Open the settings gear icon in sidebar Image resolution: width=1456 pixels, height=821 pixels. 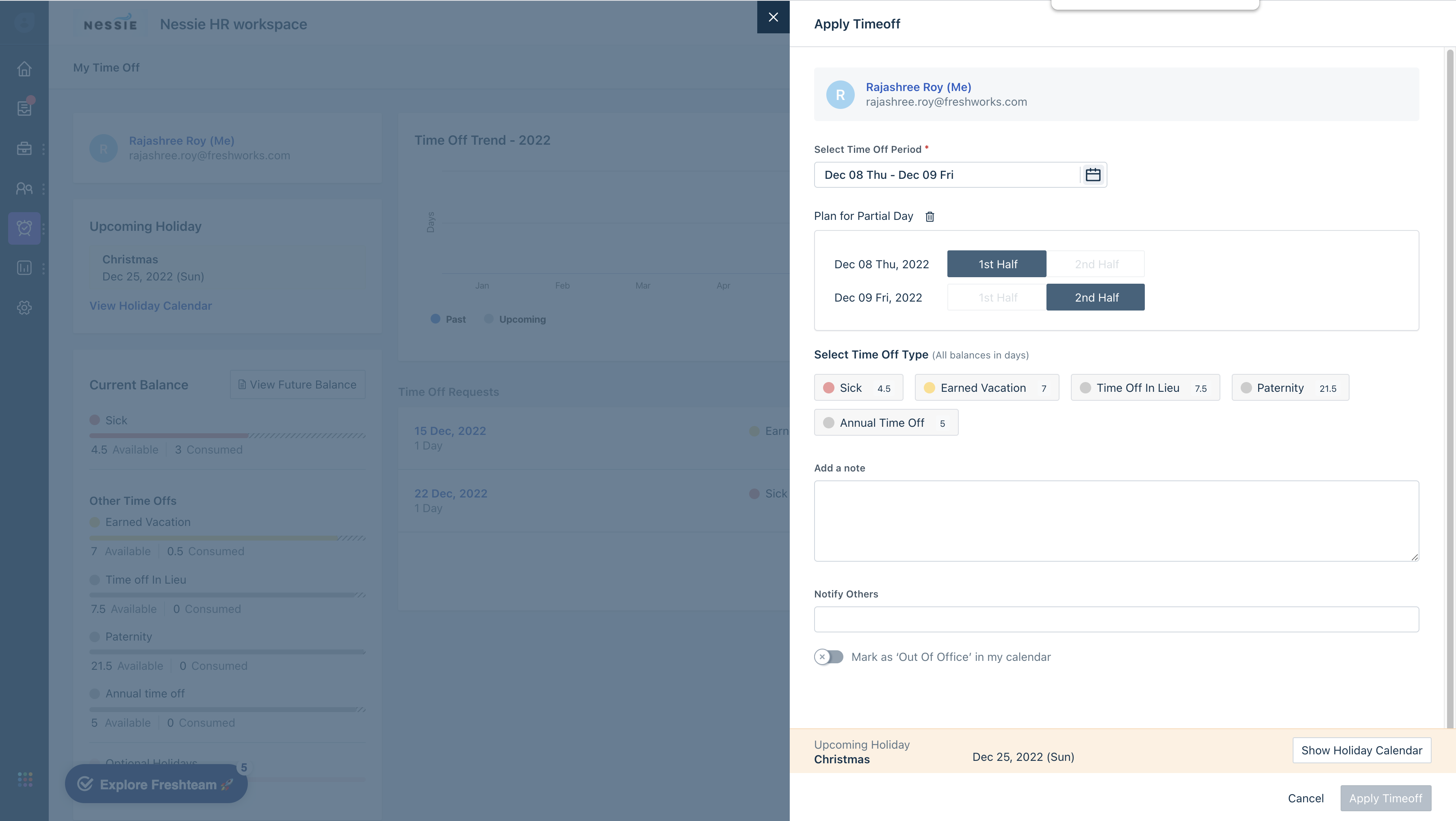coord(24,308)
